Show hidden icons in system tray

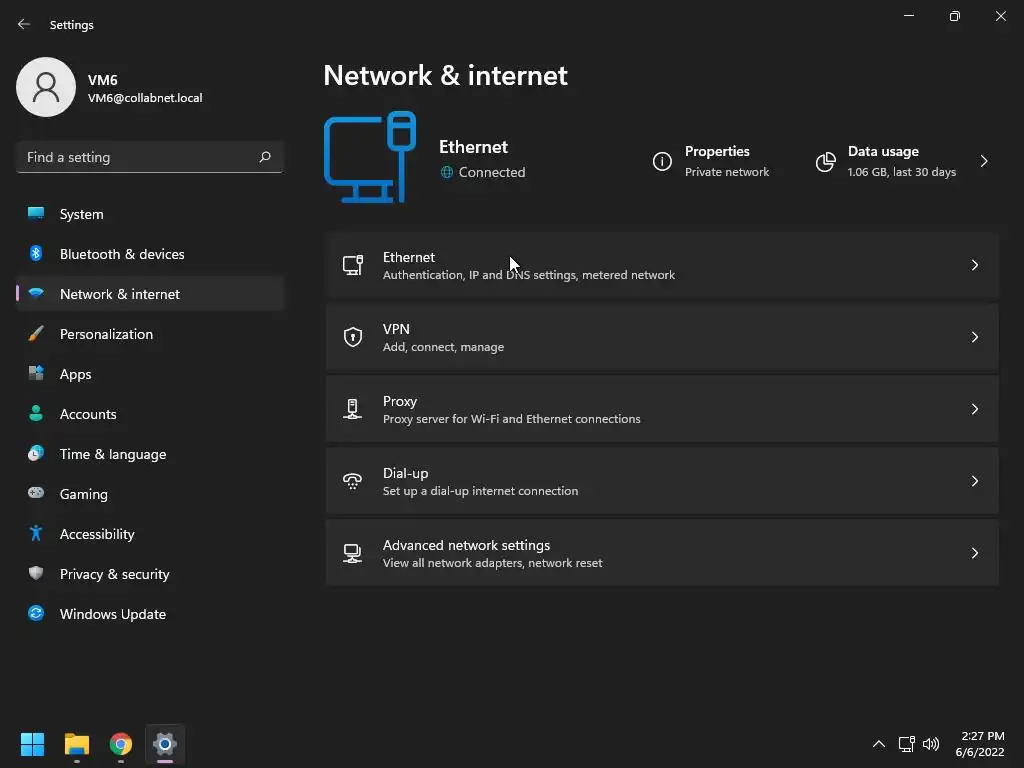pos(878,744)
